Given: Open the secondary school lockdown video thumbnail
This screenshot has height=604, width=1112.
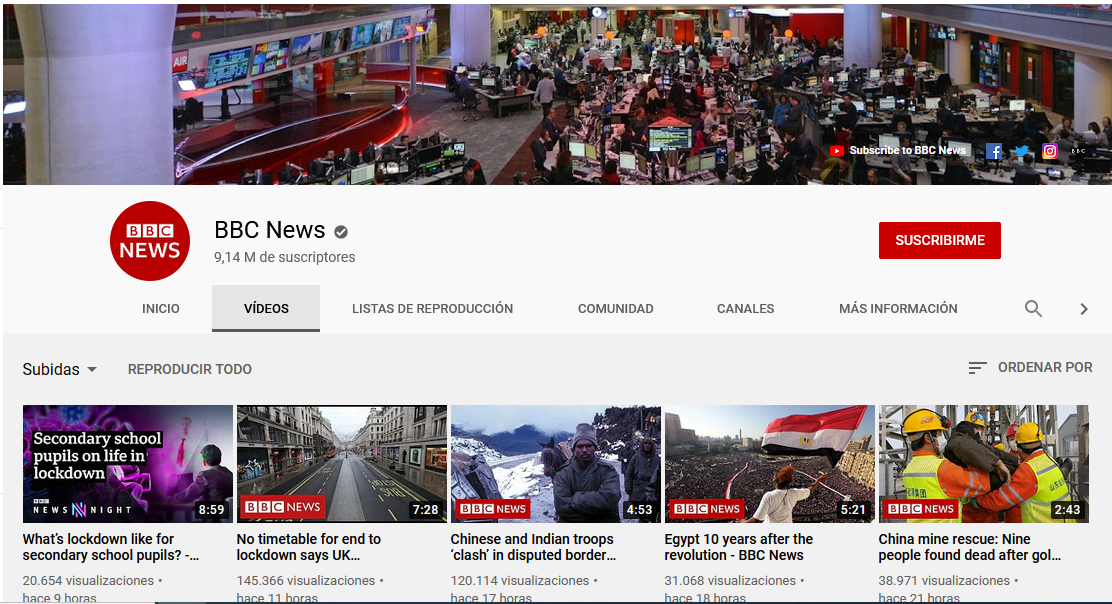Looking at the screenshot, I should [128, 464].
